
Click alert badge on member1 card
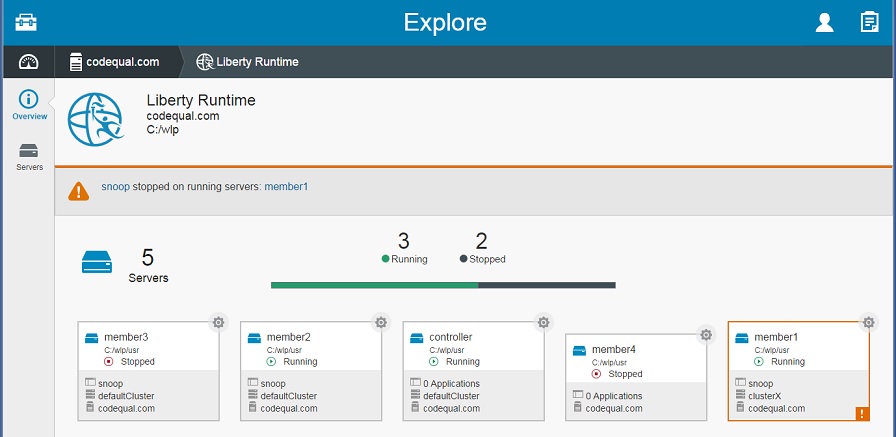pyautogui.click(x=862, y=414)
